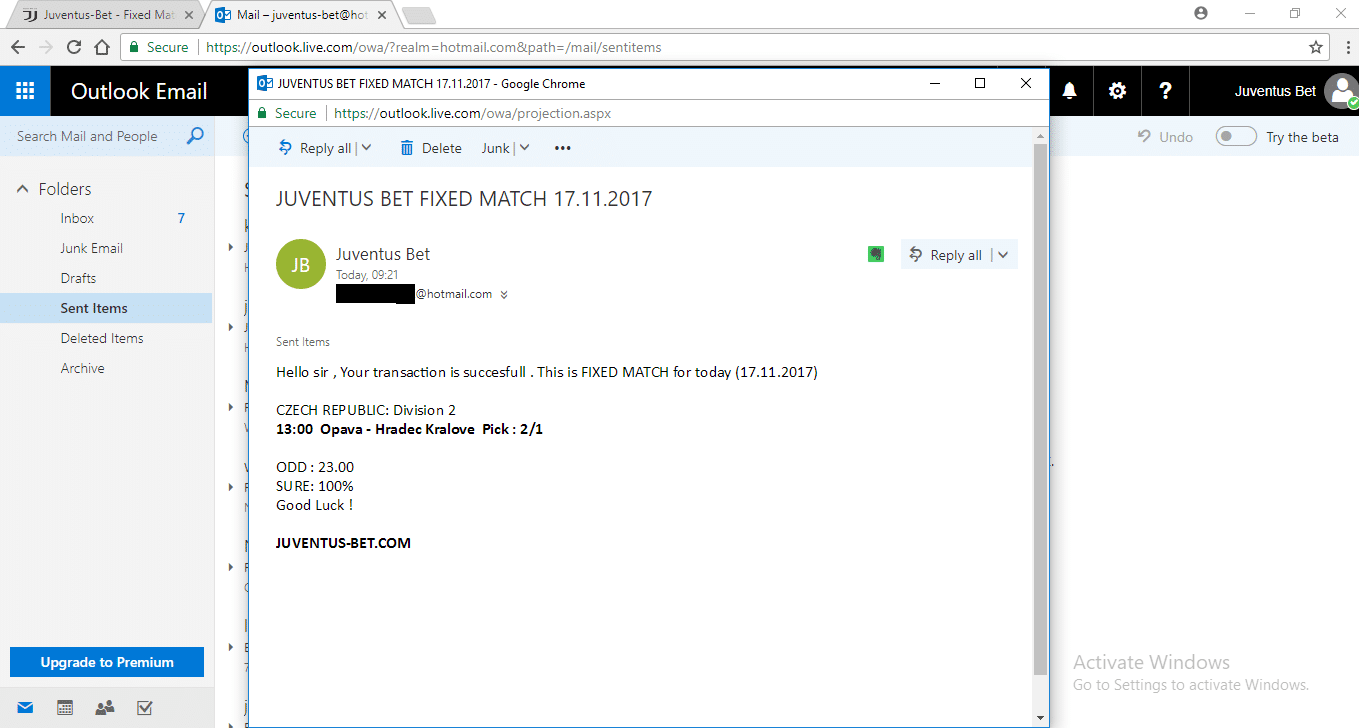Open the JB sender avatar circle

pos(301,265)
